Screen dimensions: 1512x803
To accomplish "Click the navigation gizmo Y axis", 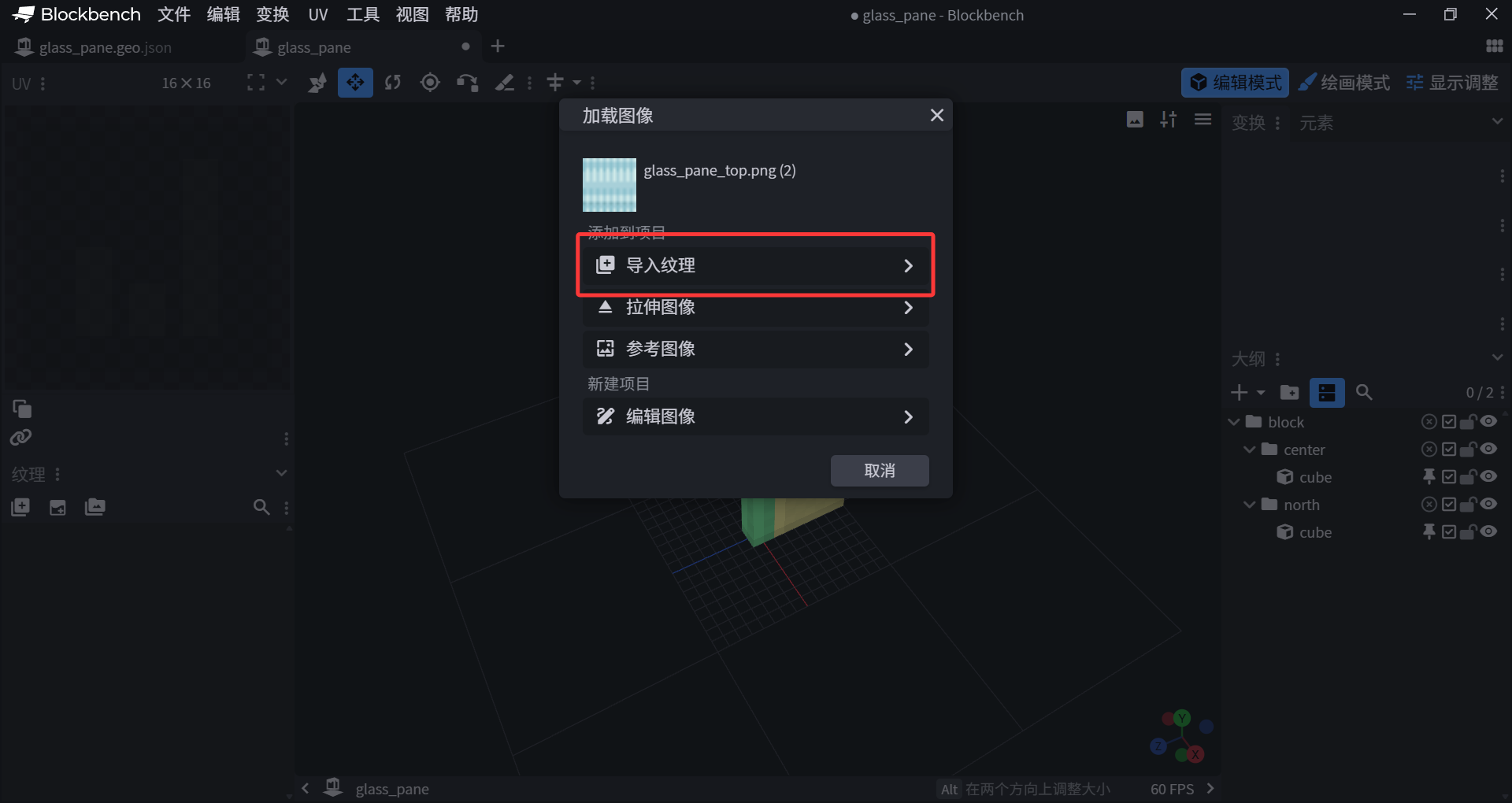I will [1182, 718].
